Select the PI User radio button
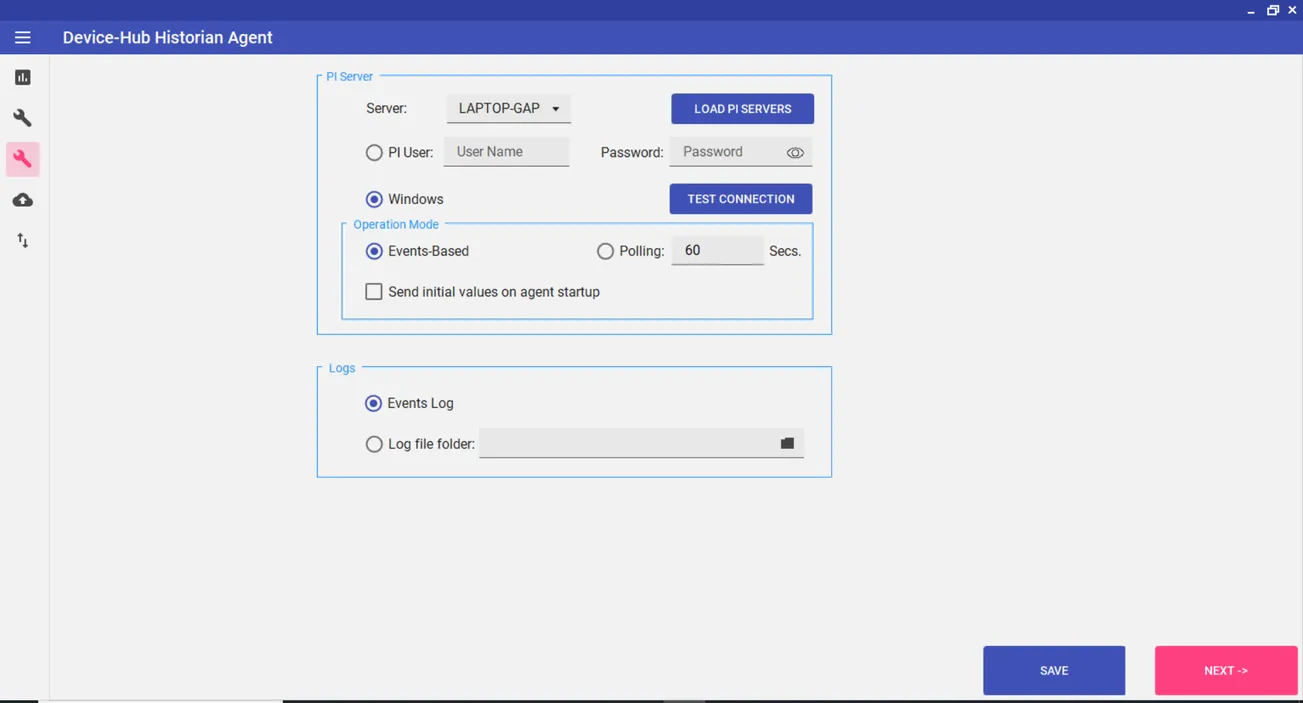This screenshot has height=703, width=1303. 374,153
